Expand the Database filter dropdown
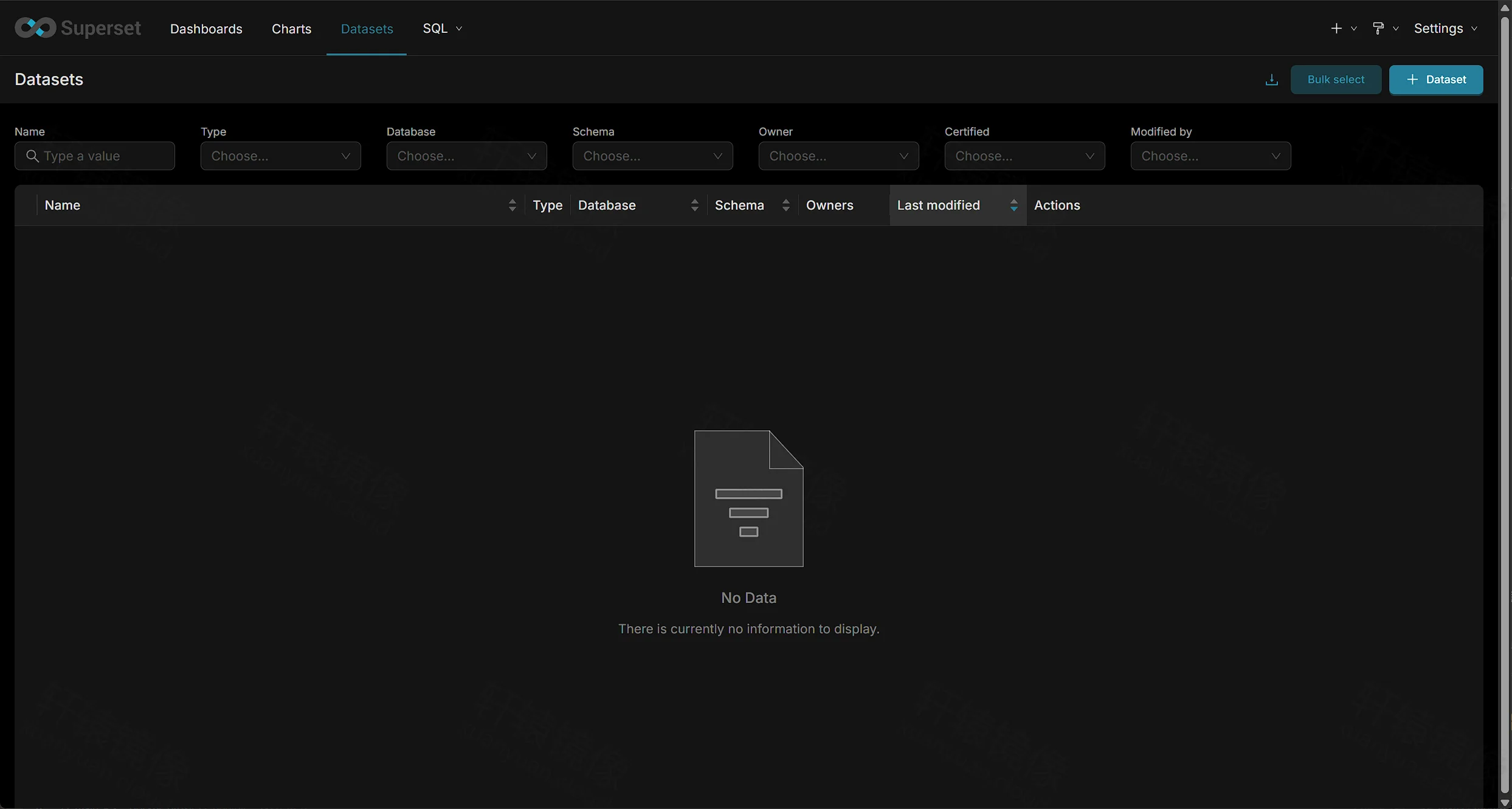This screenshot has height=809, width=1512. tap(467, 156)
